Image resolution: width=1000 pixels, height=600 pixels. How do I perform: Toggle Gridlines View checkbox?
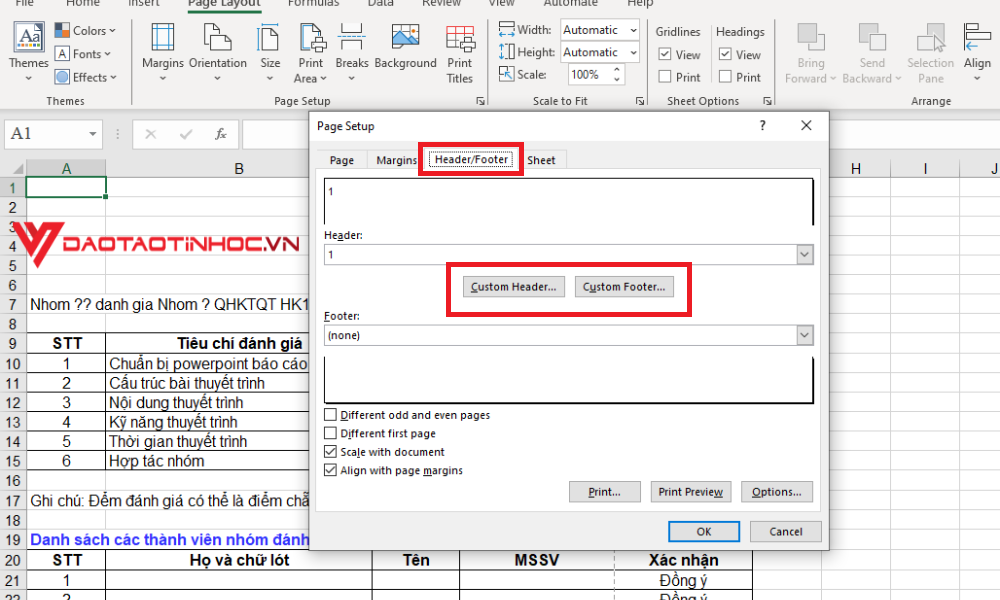(665, 54)
